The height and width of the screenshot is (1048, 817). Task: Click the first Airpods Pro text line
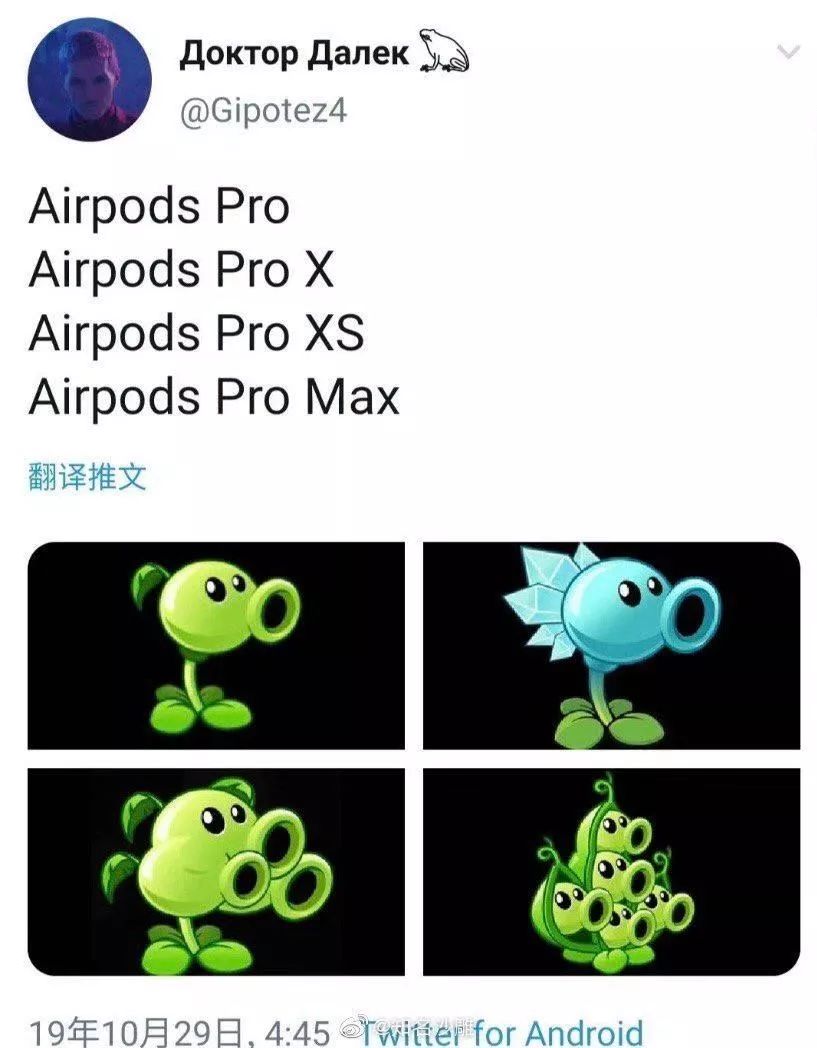tap(159, 206)
